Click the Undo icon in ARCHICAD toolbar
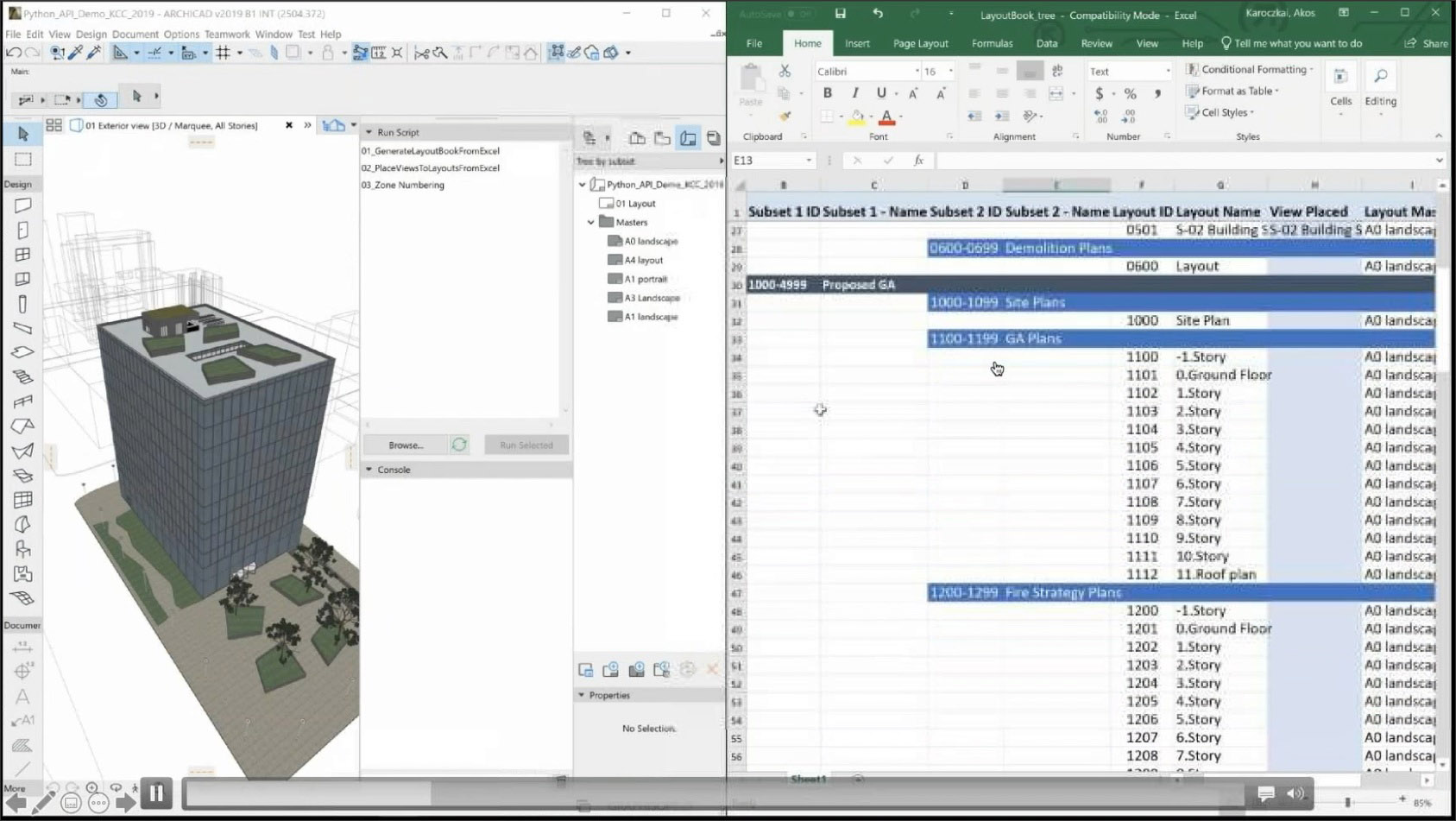Image resolution: width=1456 pixels, height=821 pixels. (x=14, y=53)
